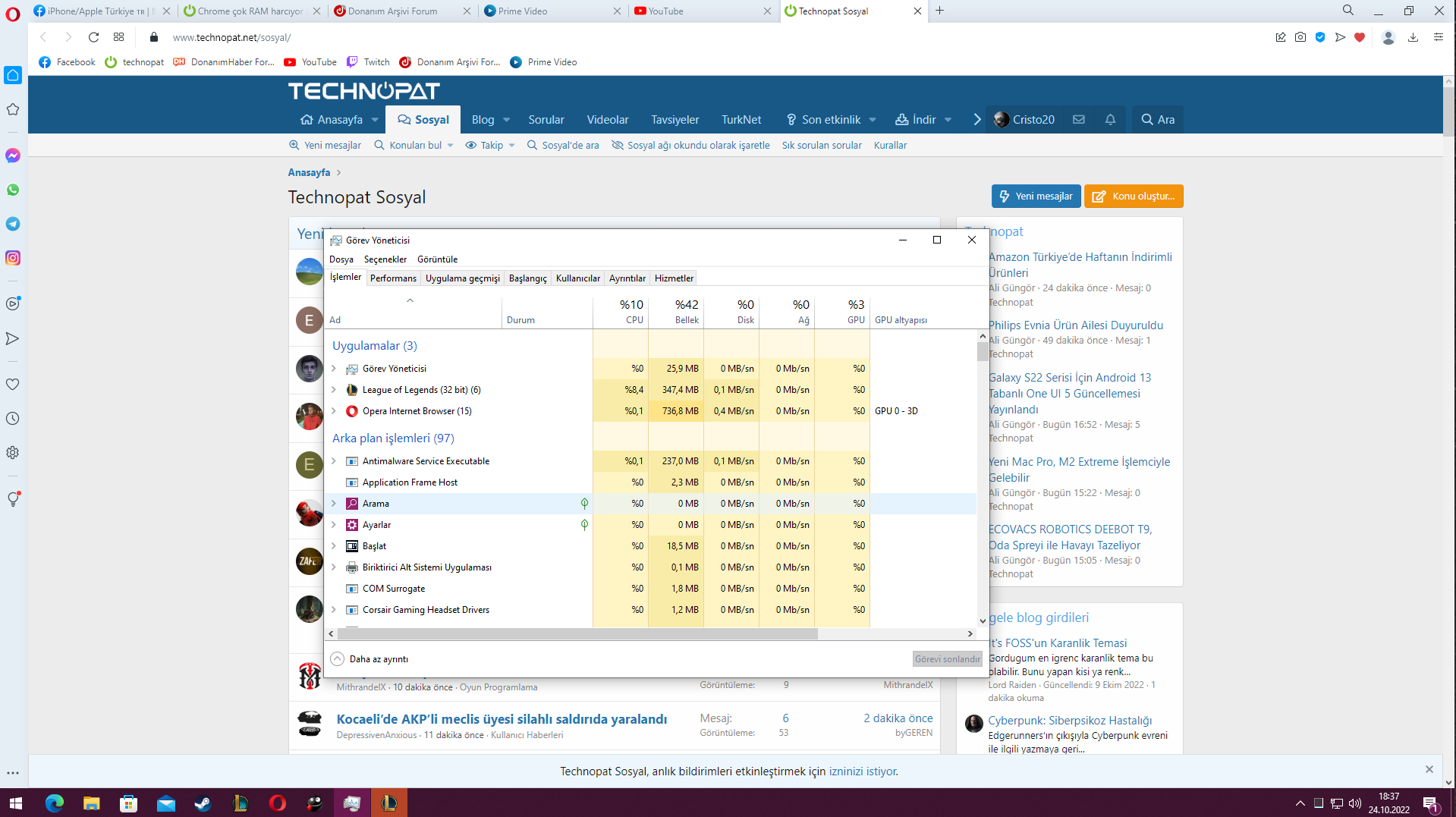
Task: Click the Yeni mesajlar blue button
Action: click(x=1036, y=196)
